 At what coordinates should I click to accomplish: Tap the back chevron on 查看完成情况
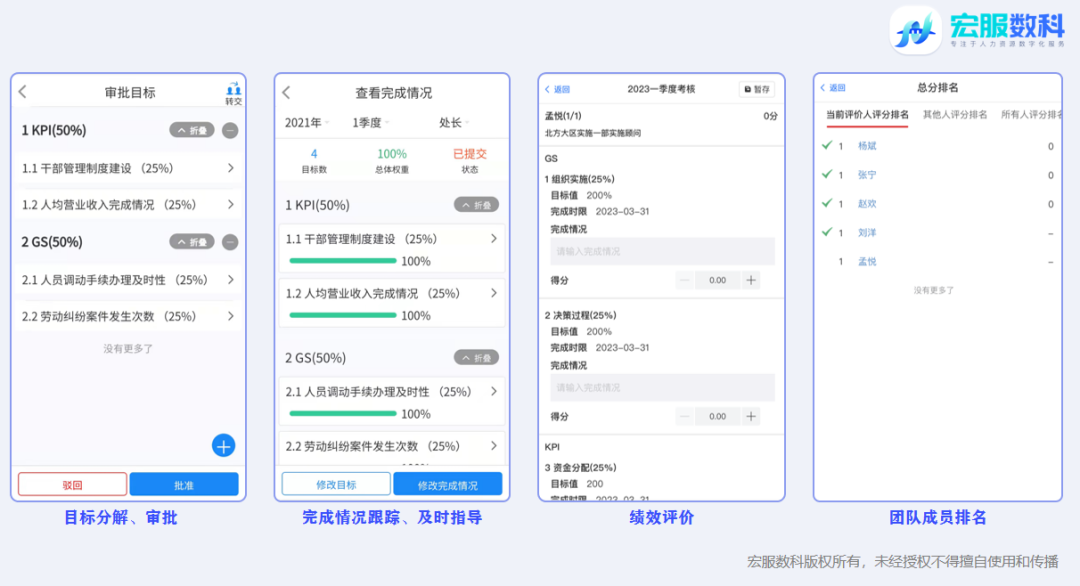[x=285, y=90]
